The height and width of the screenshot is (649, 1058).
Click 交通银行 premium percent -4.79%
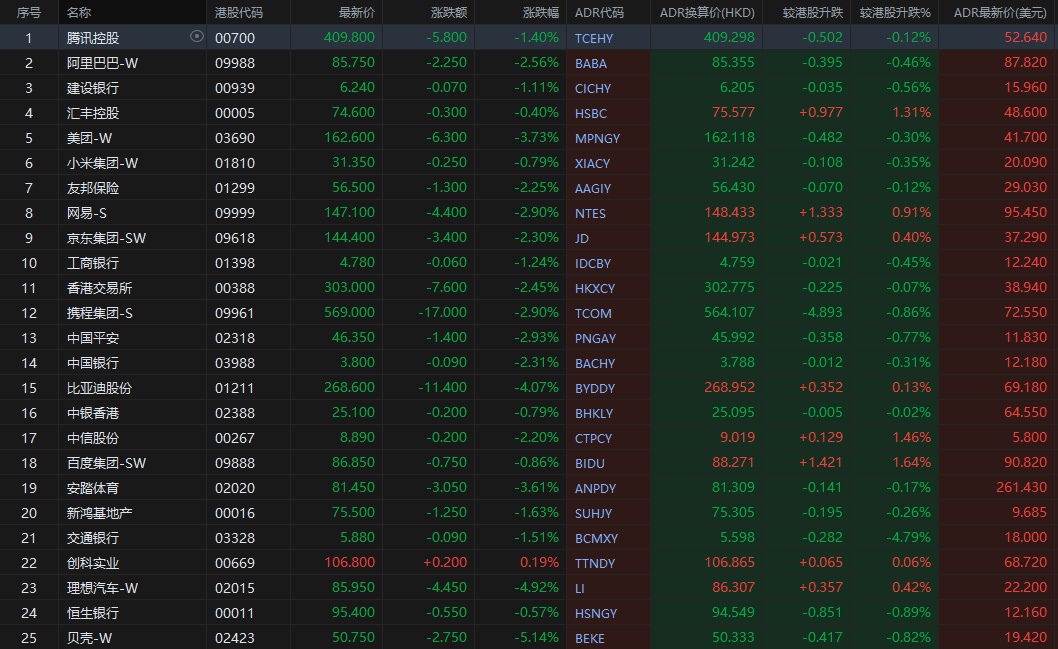[x=908, y=537]
